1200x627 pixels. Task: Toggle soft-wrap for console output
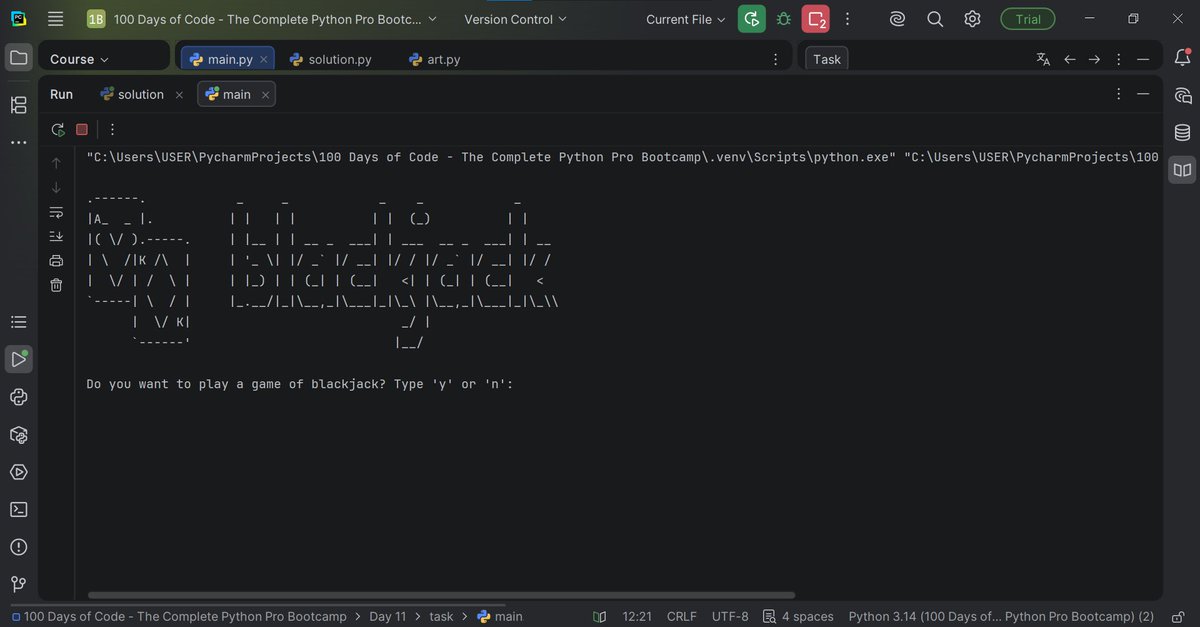(x=56, y=211)
